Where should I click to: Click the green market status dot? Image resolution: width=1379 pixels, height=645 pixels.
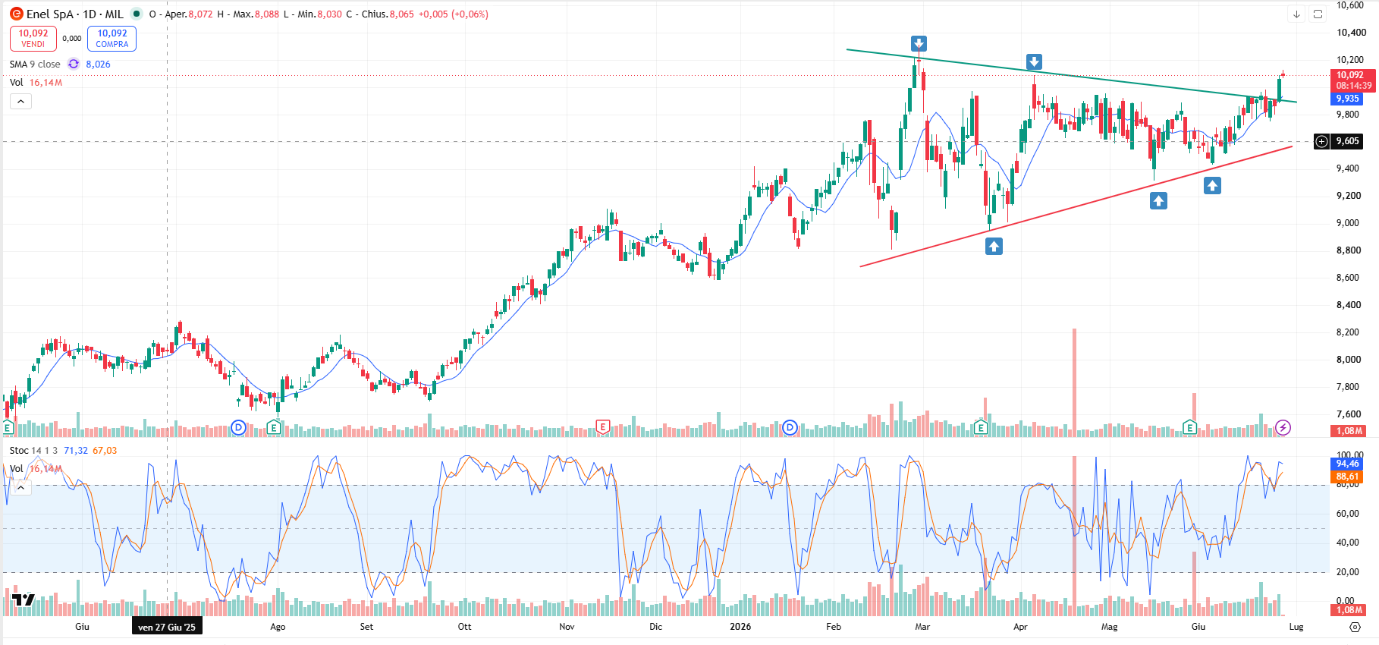[x=137, y=15]
